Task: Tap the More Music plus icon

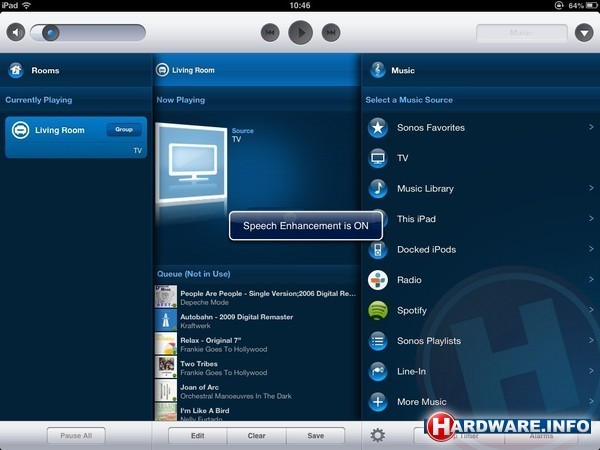Action: [378, 402]
